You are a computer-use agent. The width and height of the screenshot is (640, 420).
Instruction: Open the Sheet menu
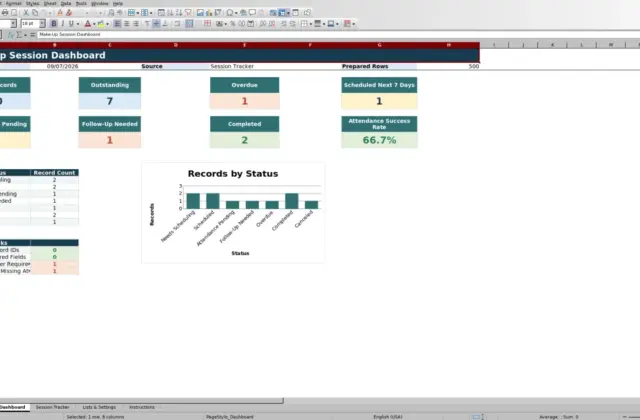pos(50,3)
